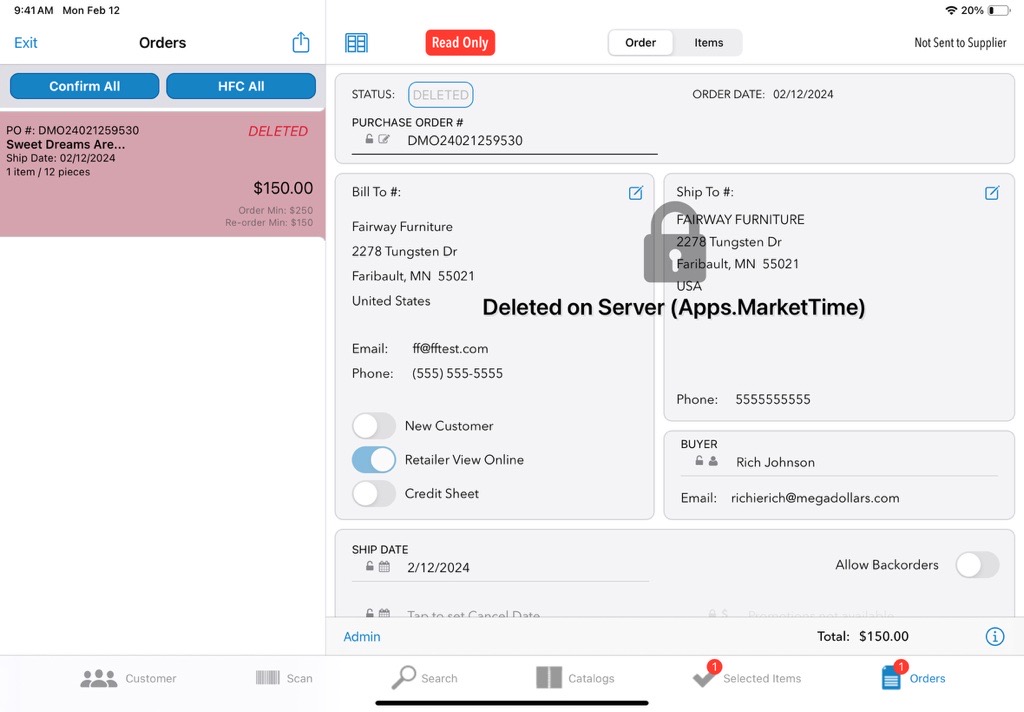Tap the Read Only badge
Image resolution: width=1024 pixels, height=712 pixels.
(x=460, y=42)
